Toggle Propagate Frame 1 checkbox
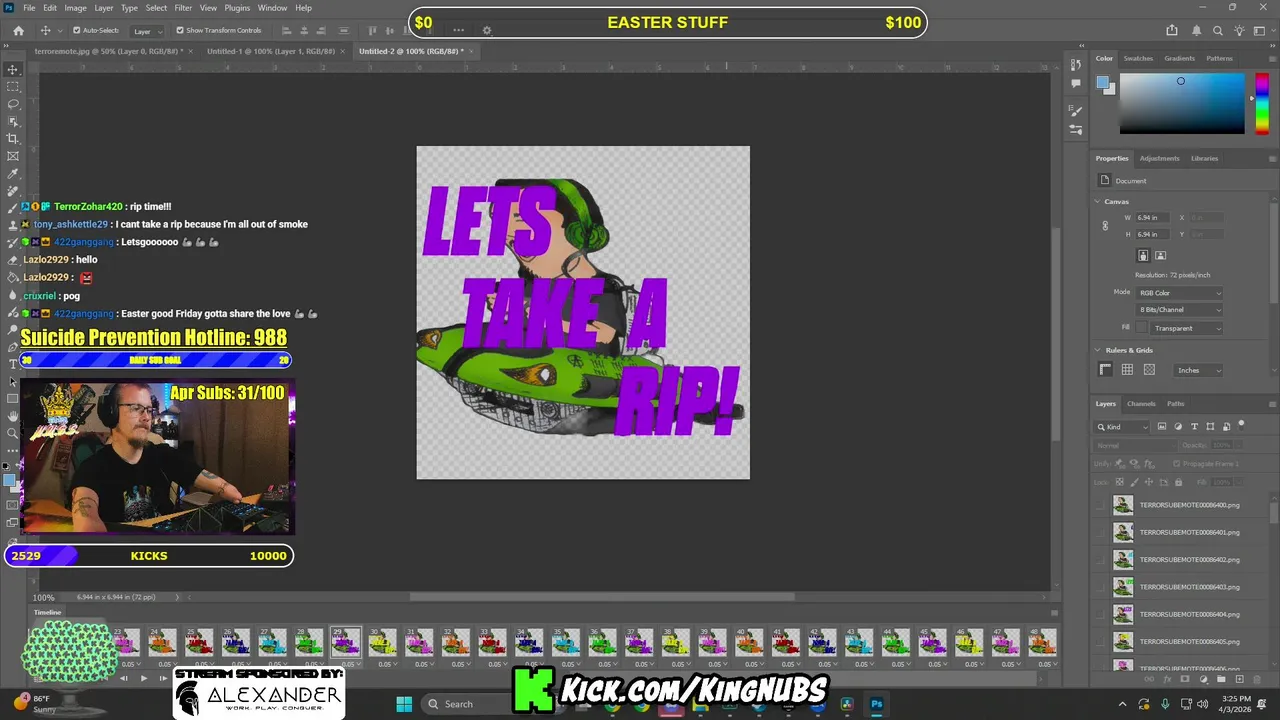 [x=1176, y=464]
